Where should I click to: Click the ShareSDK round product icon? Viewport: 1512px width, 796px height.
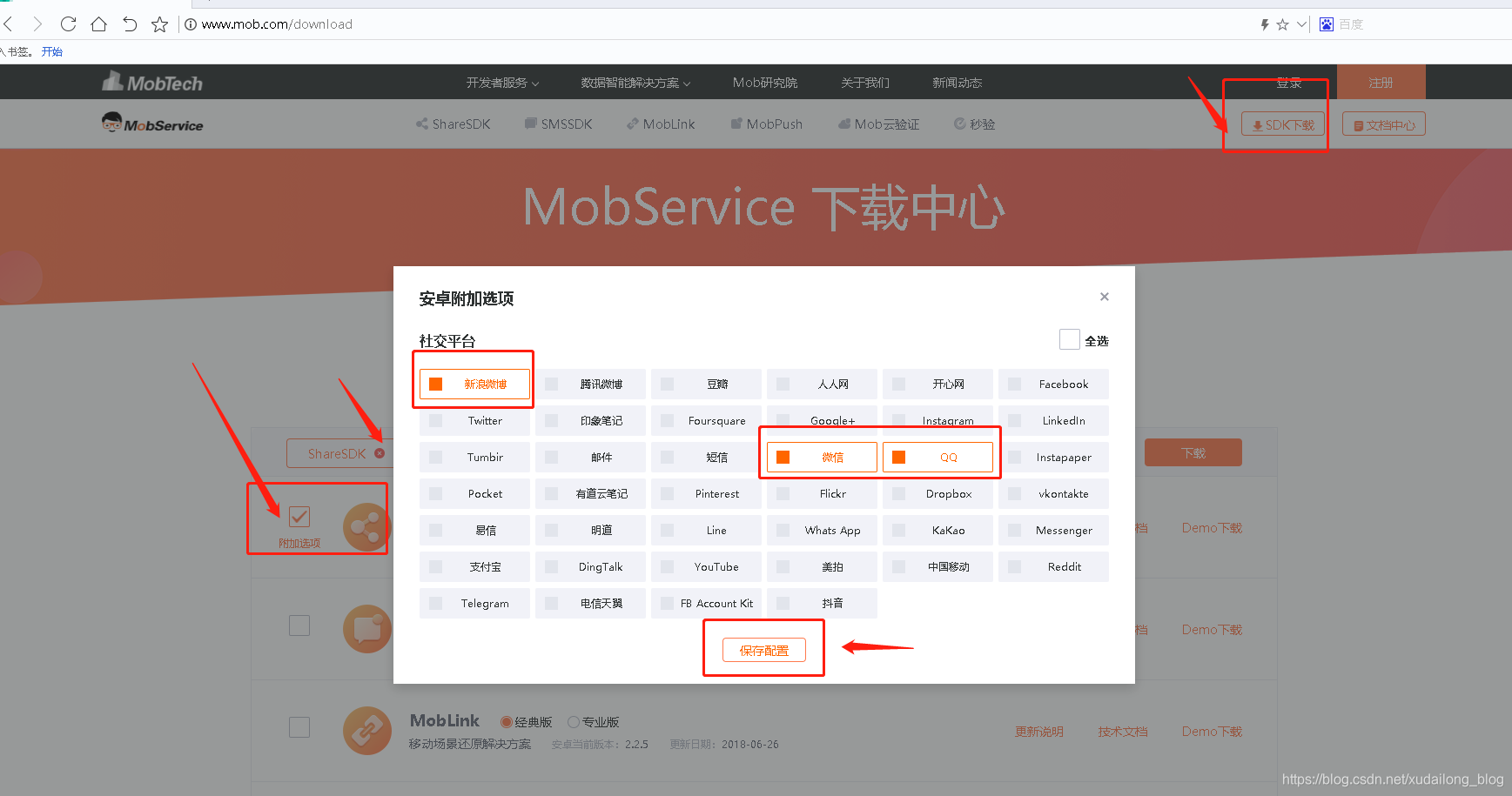tap(366, 527)
